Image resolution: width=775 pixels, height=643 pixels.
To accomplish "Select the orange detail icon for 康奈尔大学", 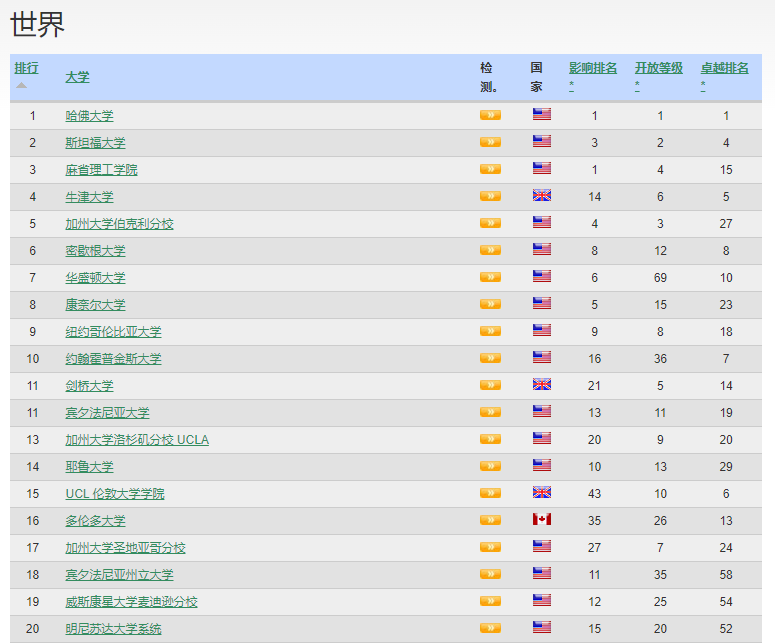I will point(490,304).
